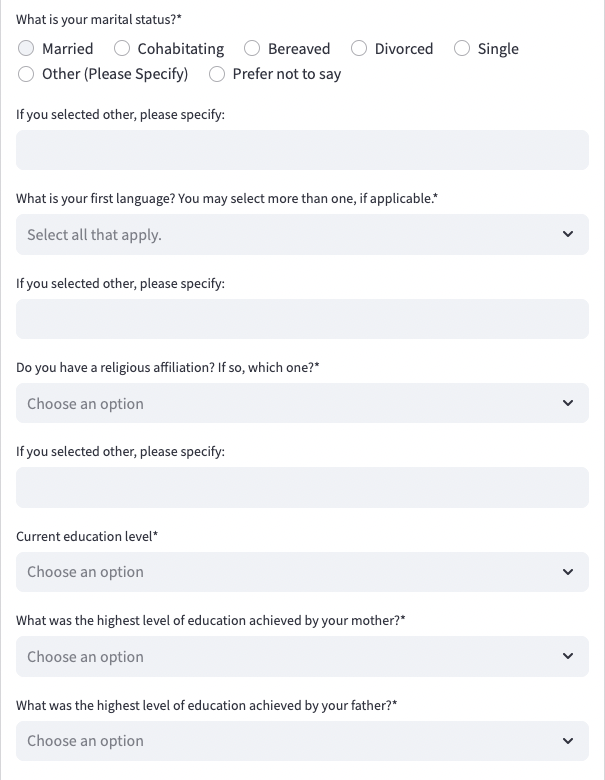Click the religious affiliation other-specify input

point(302,488)
